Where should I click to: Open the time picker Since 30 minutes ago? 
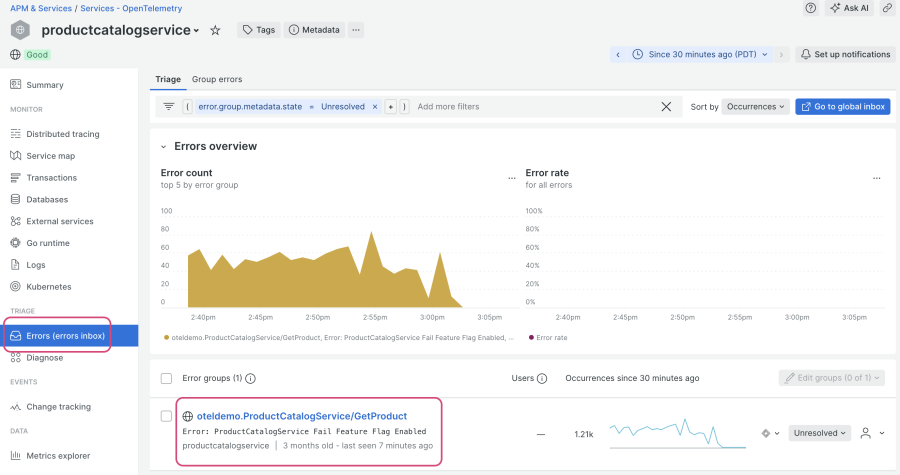click(700, 54)
